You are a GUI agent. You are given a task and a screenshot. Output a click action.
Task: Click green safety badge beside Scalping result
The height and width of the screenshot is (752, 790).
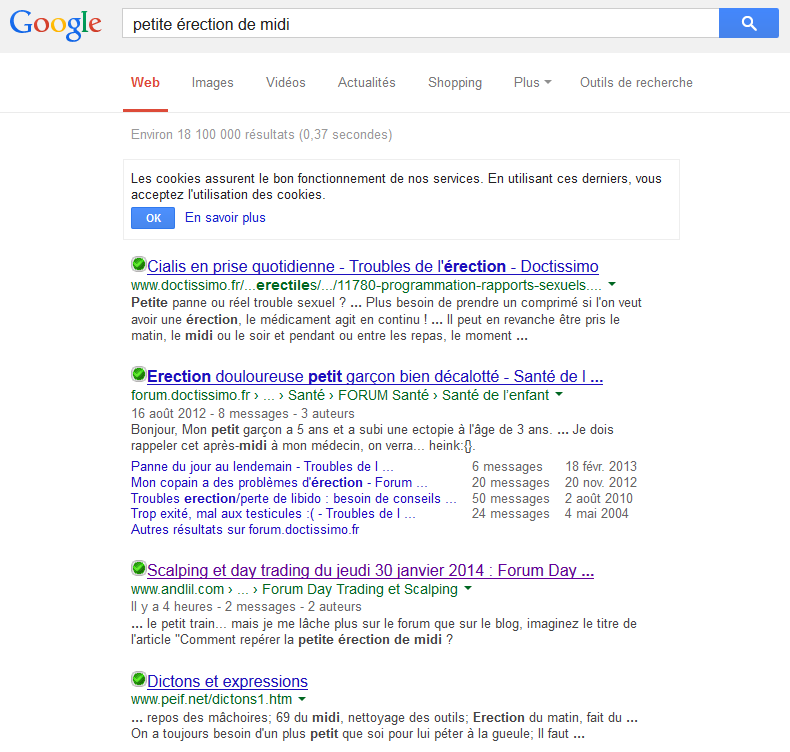coord(139,568)
